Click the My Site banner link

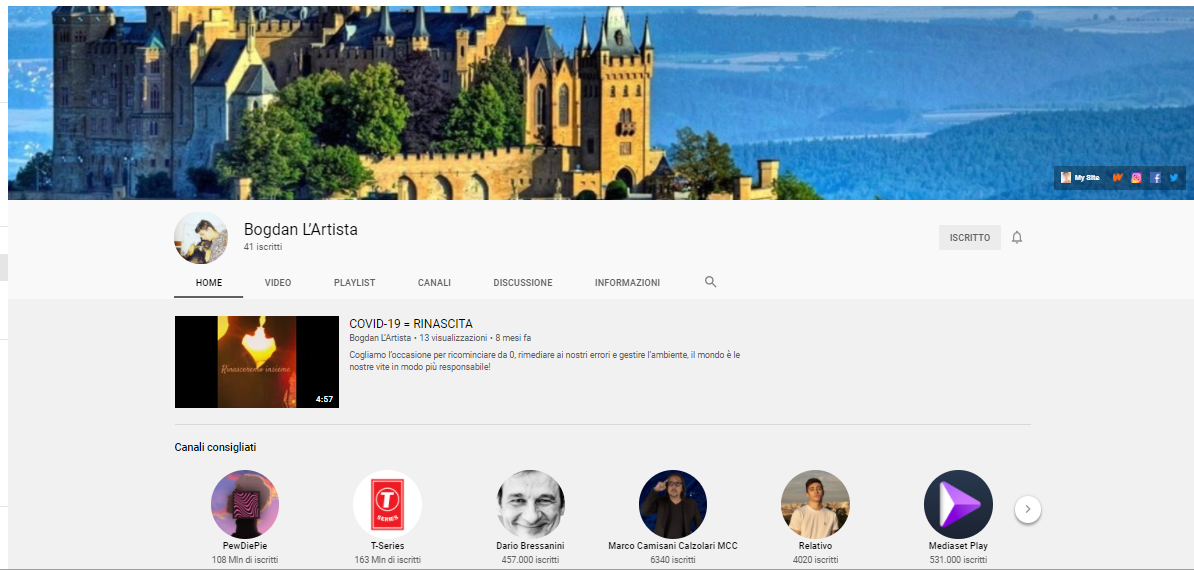(x=1081, y=177)
